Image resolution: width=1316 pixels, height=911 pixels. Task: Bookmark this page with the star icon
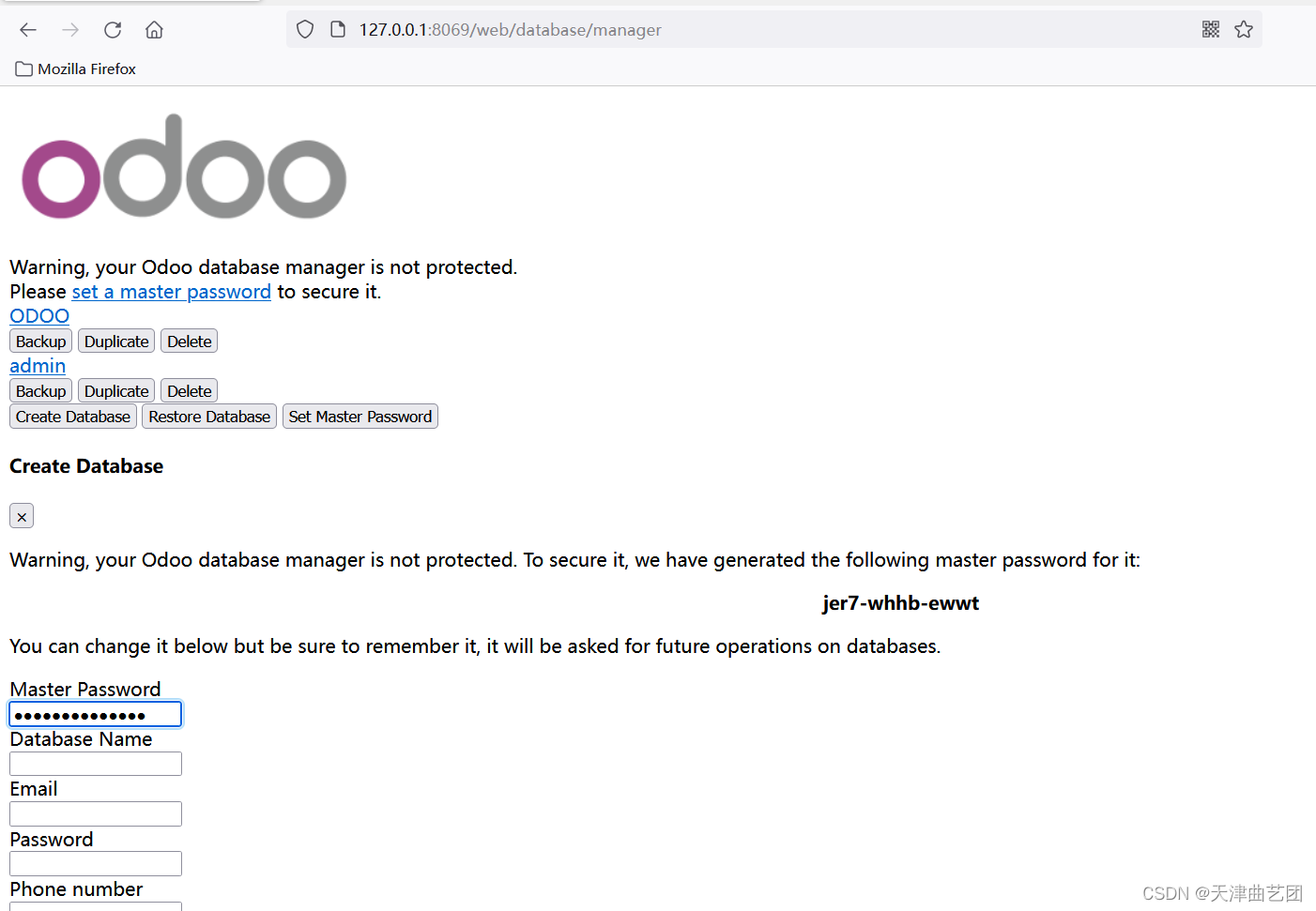tap(1244, 29)
